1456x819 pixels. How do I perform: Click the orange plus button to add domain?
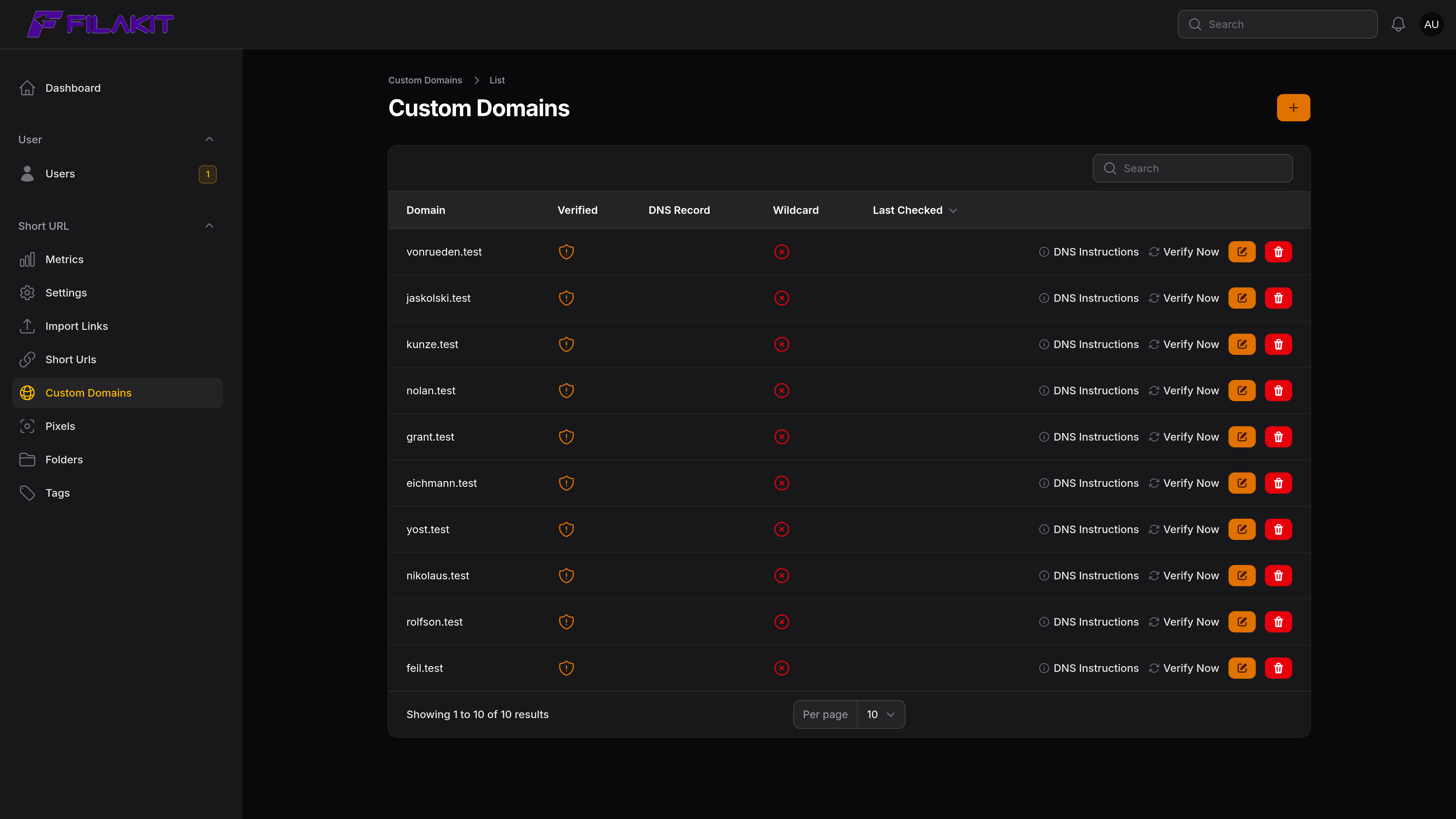(1293, 107)
